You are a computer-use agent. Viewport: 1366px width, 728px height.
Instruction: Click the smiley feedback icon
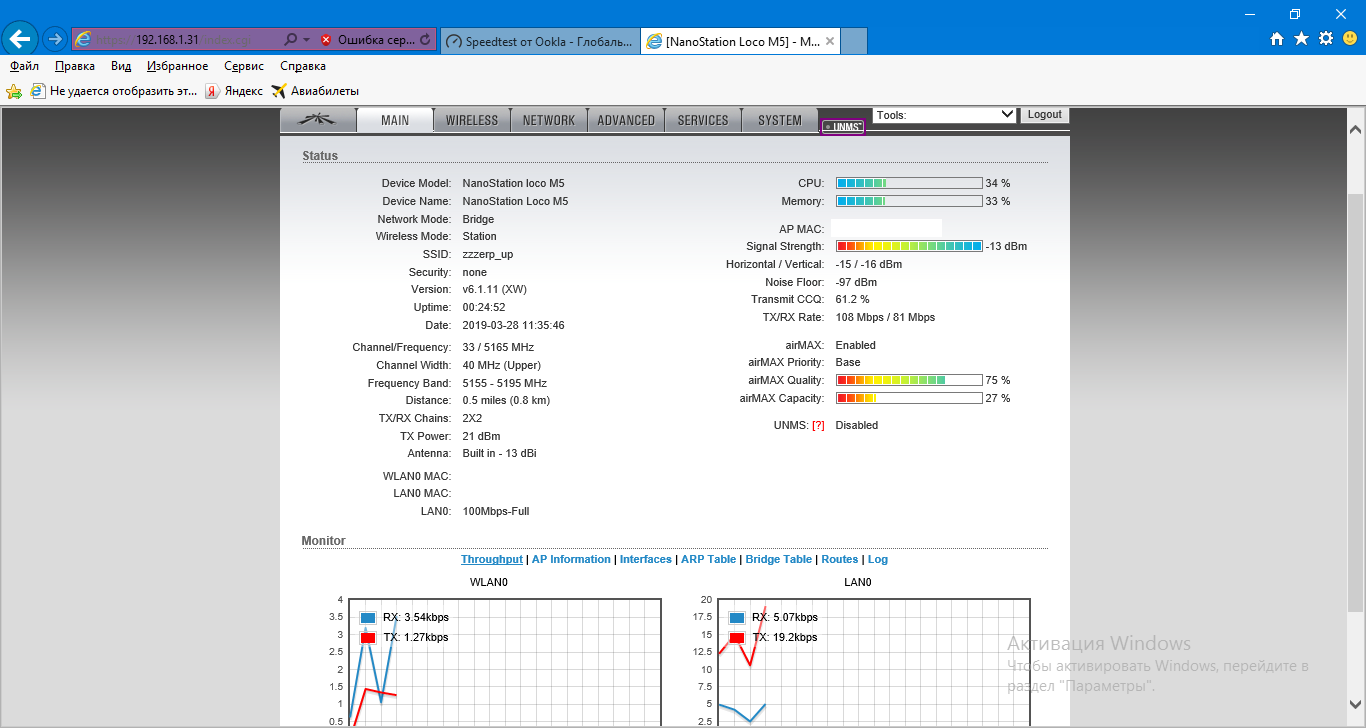[x=1350, y=39]
